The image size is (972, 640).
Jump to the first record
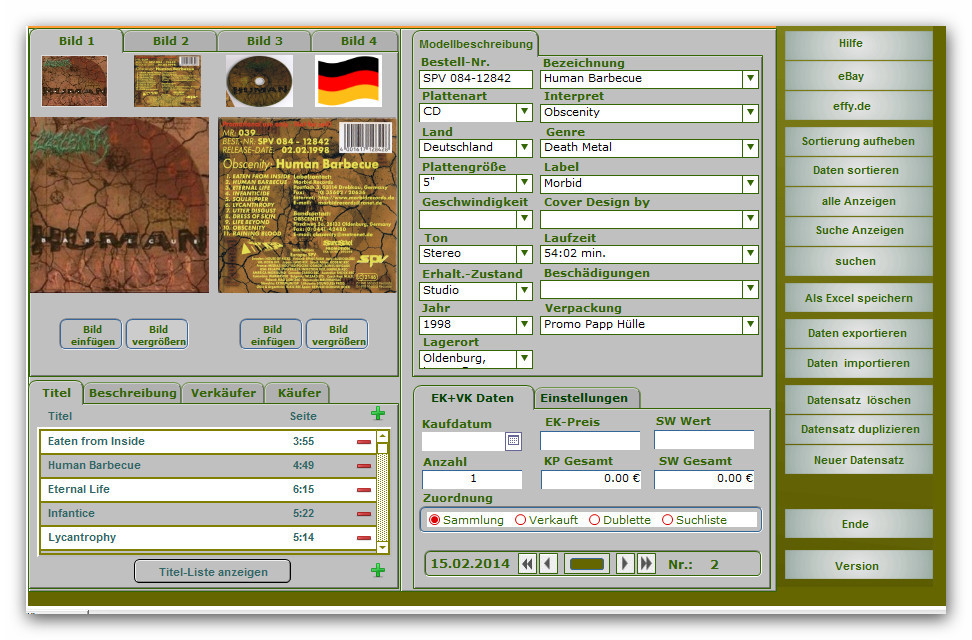tap(528, 564)
